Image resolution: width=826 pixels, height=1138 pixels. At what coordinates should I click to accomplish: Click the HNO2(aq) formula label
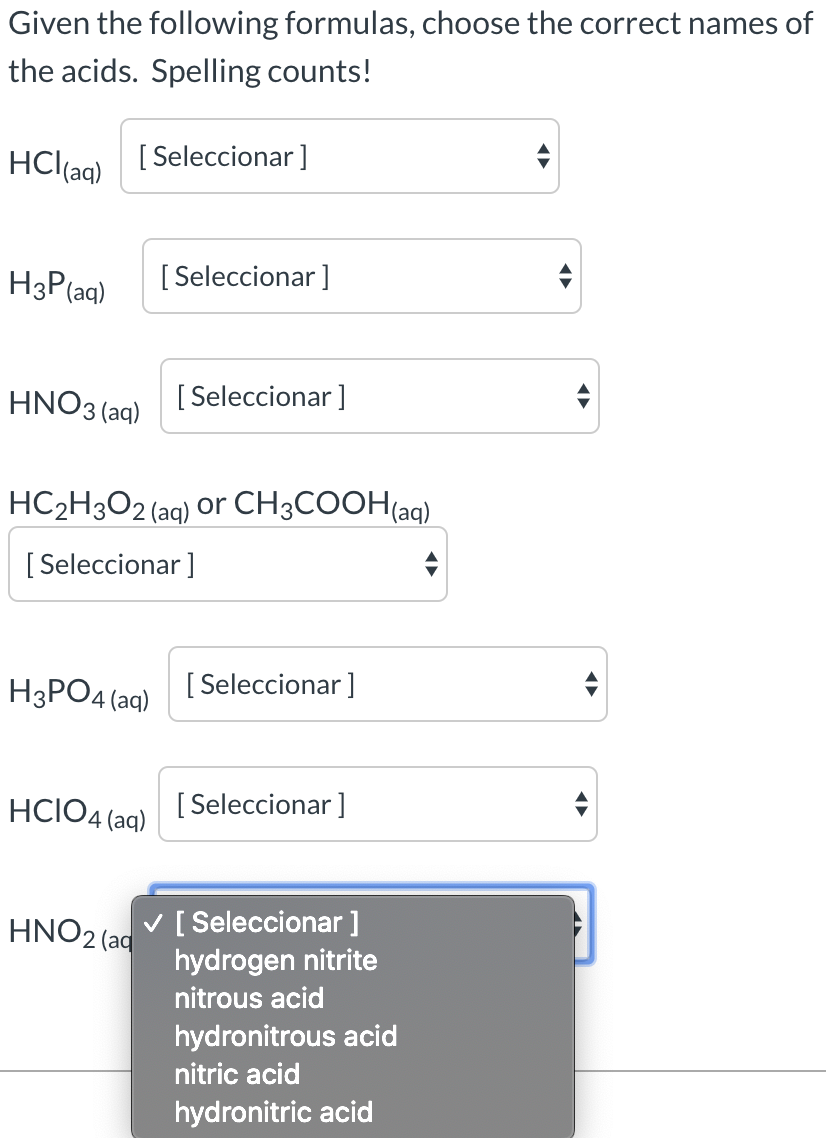click(62, 930)
